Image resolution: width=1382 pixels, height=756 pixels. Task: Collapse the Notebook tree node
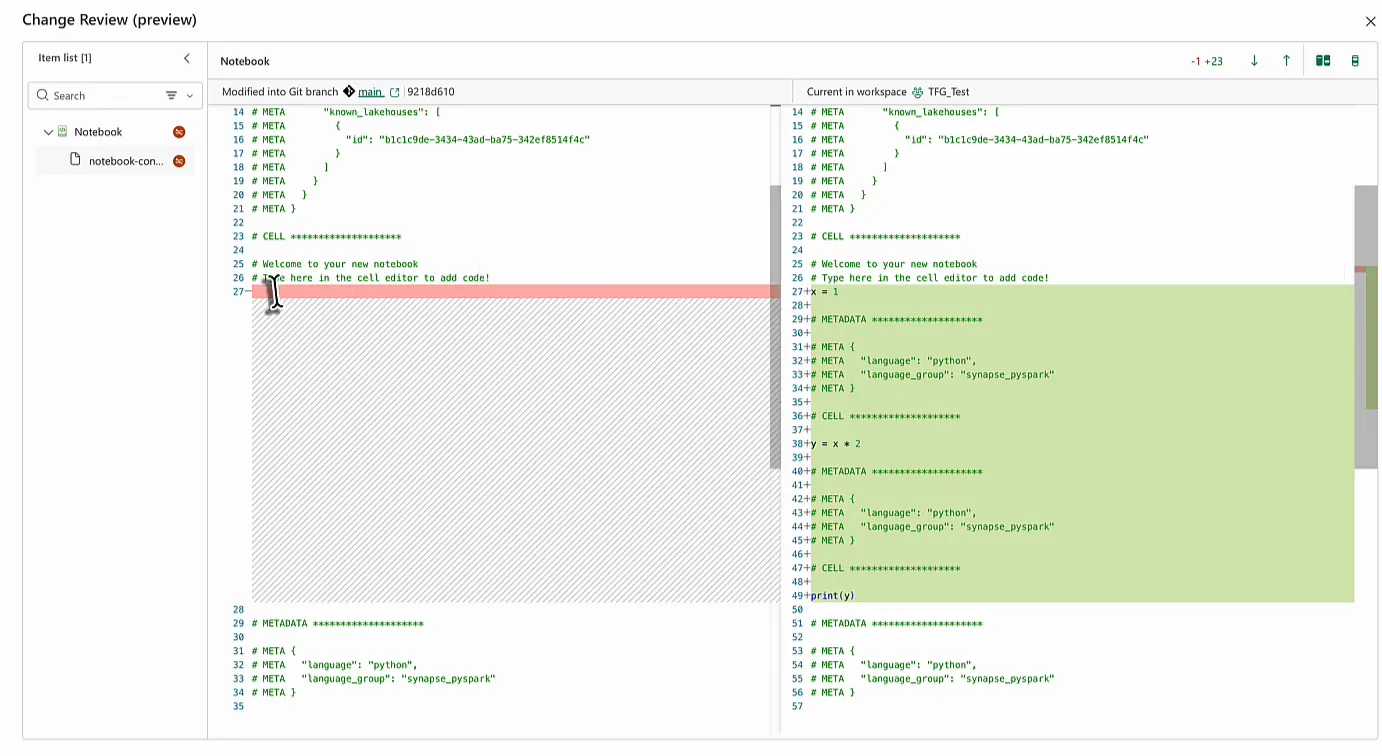point(48,132)
